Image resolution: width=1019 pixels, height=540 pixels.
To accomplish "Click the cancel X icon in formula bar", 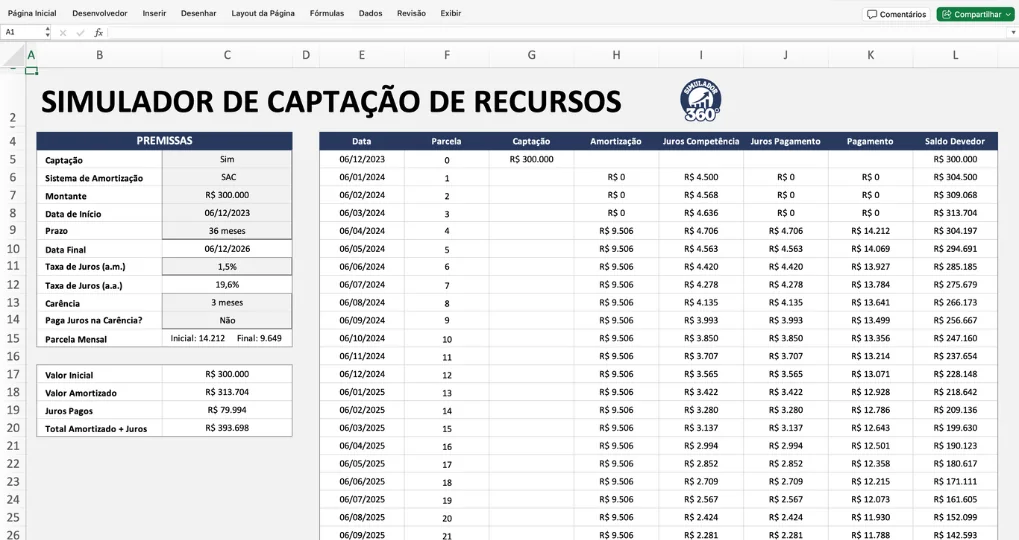I will click(x=63, y=32).
